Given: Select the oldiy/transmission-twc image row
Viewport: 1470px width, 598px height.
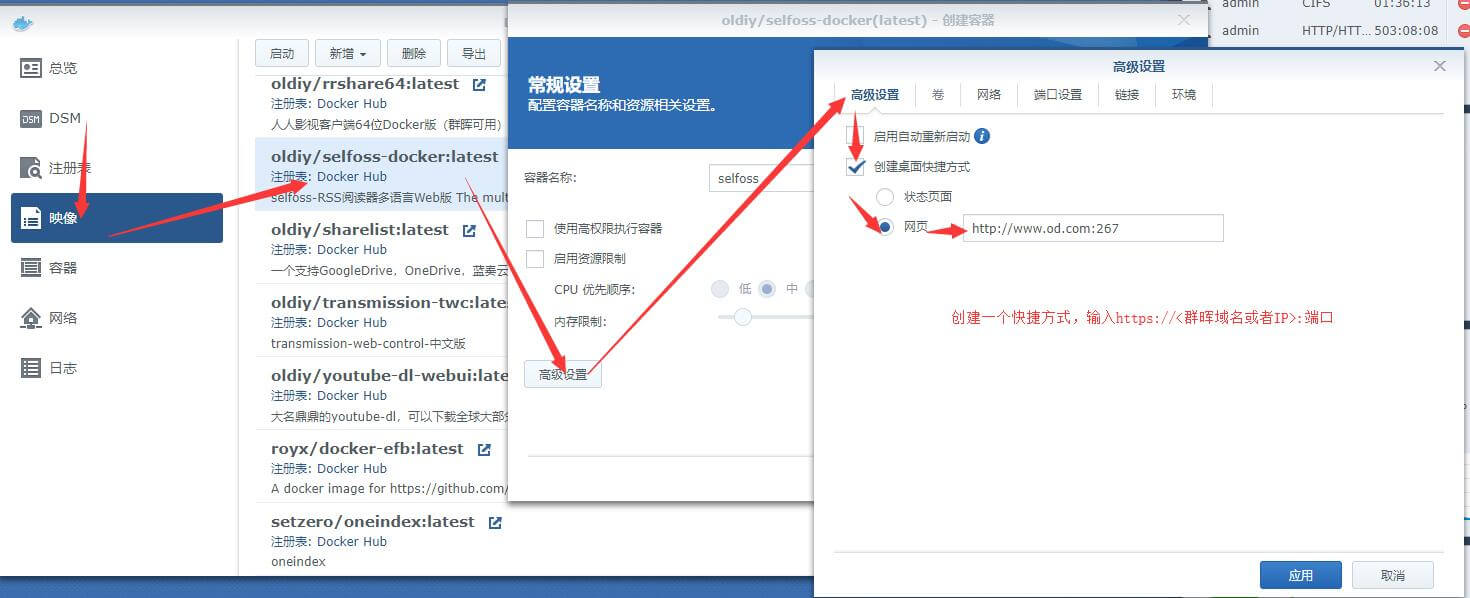Looking at the screenshot, I should tap(381, 321).
